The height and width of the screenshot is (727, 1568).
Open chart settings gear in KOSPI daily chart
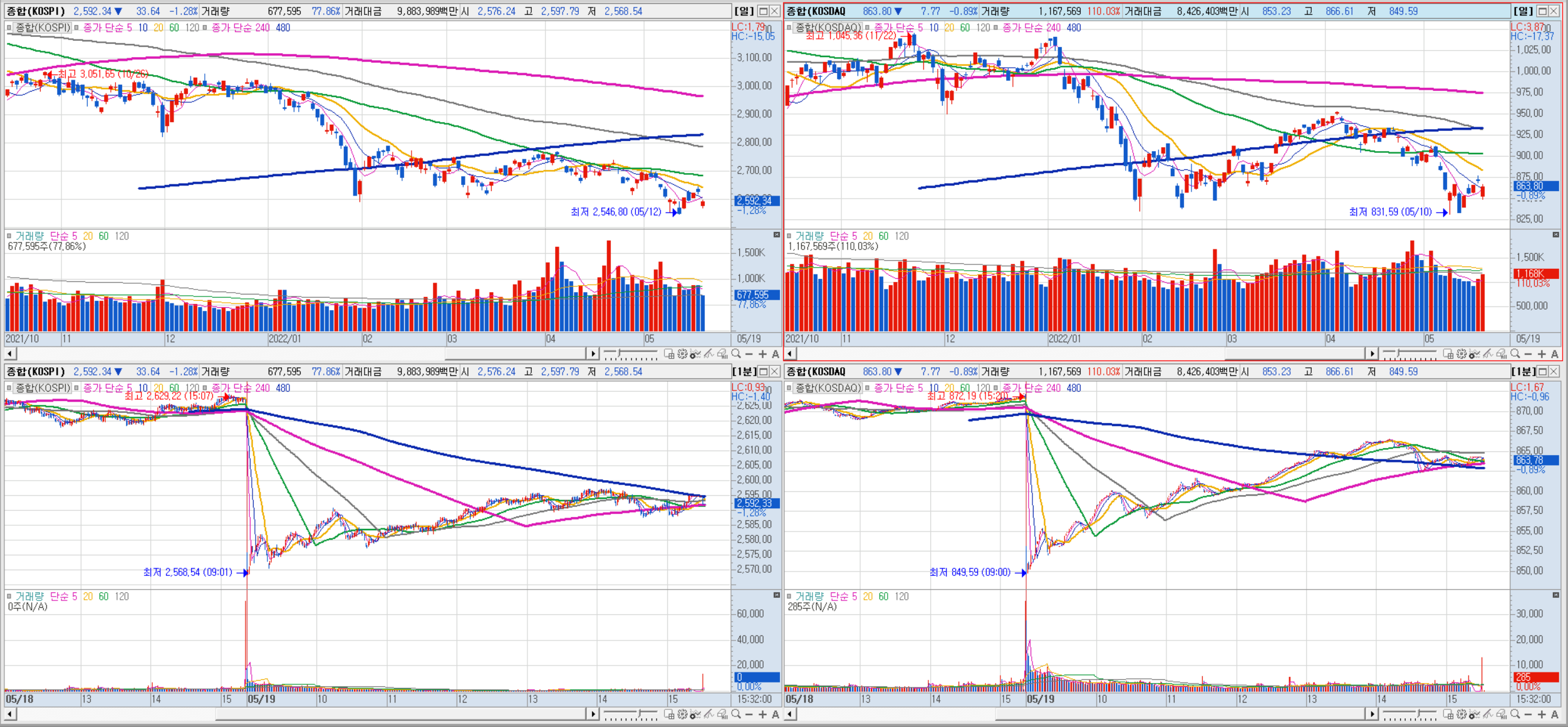[682, 354]
